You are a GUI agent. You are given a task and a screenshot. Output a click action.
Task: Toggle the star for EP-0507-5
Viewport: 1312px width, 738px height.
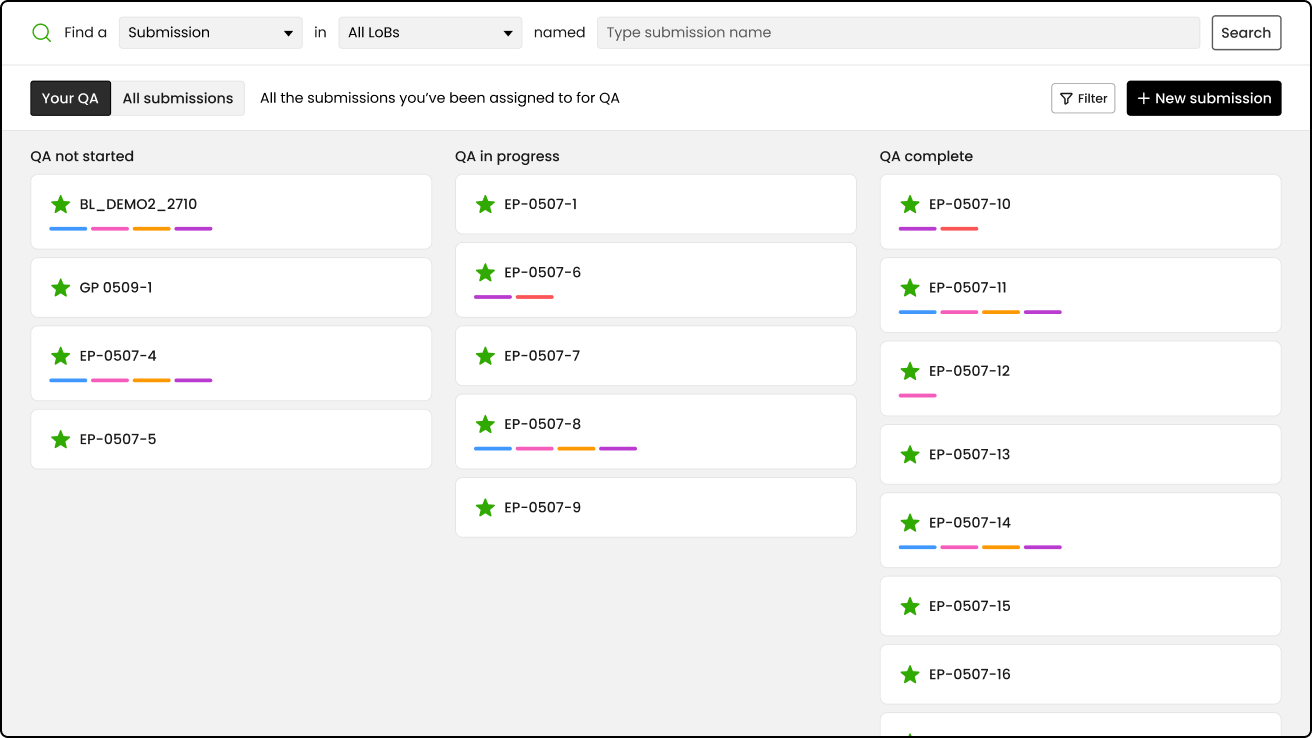pyautogui.click(x=60, y=439)
